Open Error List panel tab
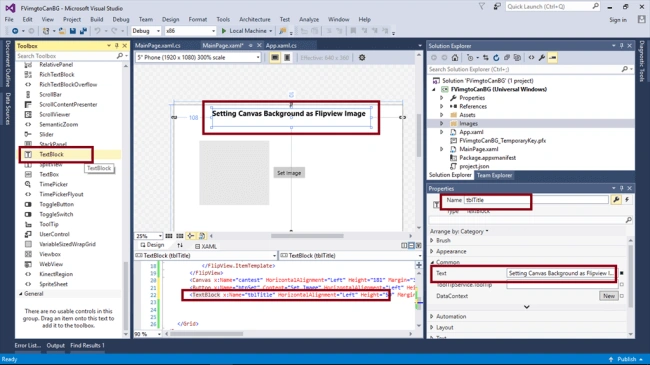Screen dimensions: 650x365 (28, 346)
